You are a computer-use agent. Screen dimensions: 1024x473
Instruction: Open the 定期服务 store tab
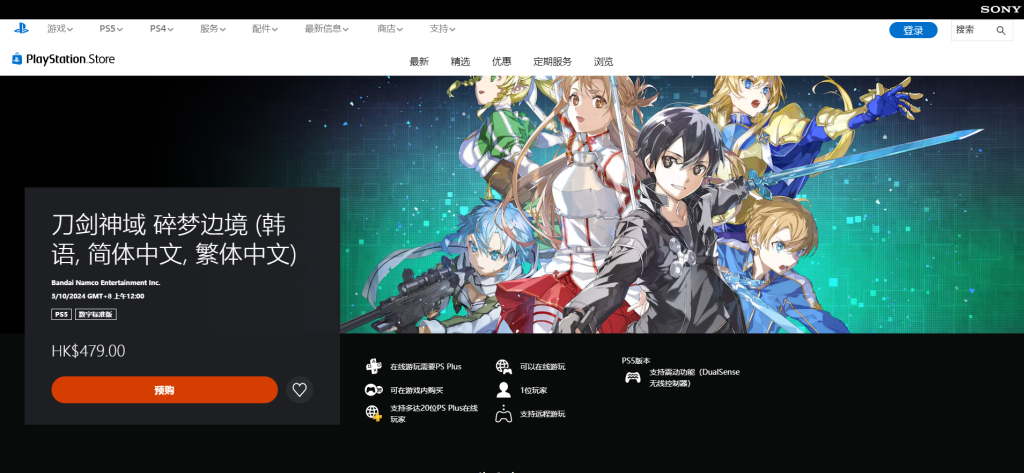point(552,62)
